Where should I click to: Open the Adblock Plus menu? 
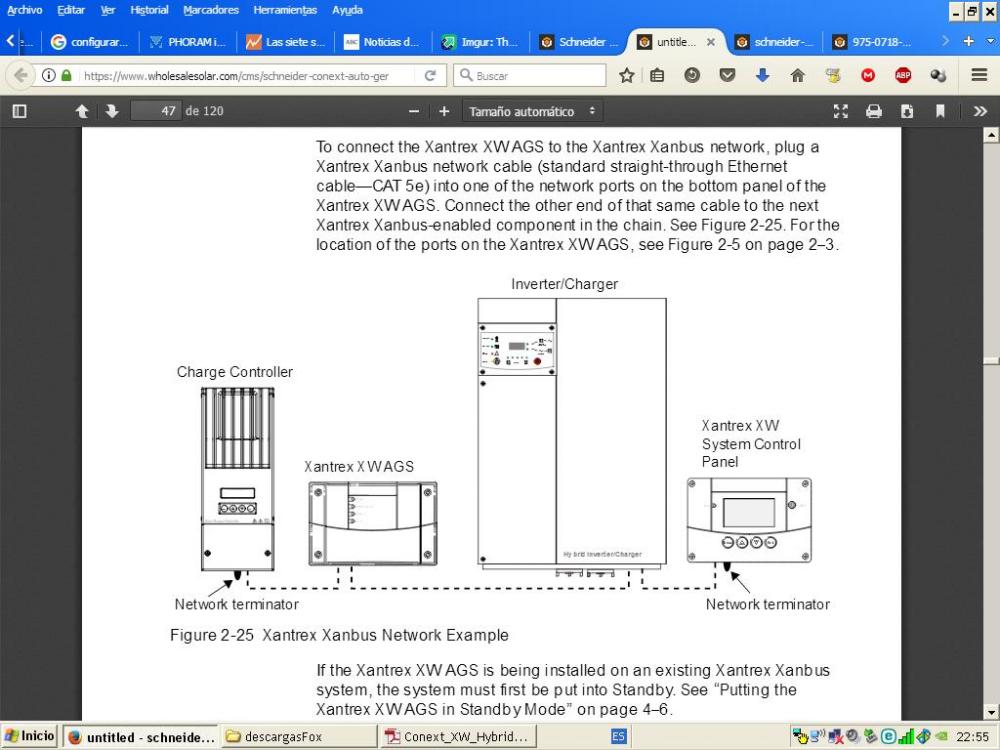pyautogui.click(x=903, y=76)
